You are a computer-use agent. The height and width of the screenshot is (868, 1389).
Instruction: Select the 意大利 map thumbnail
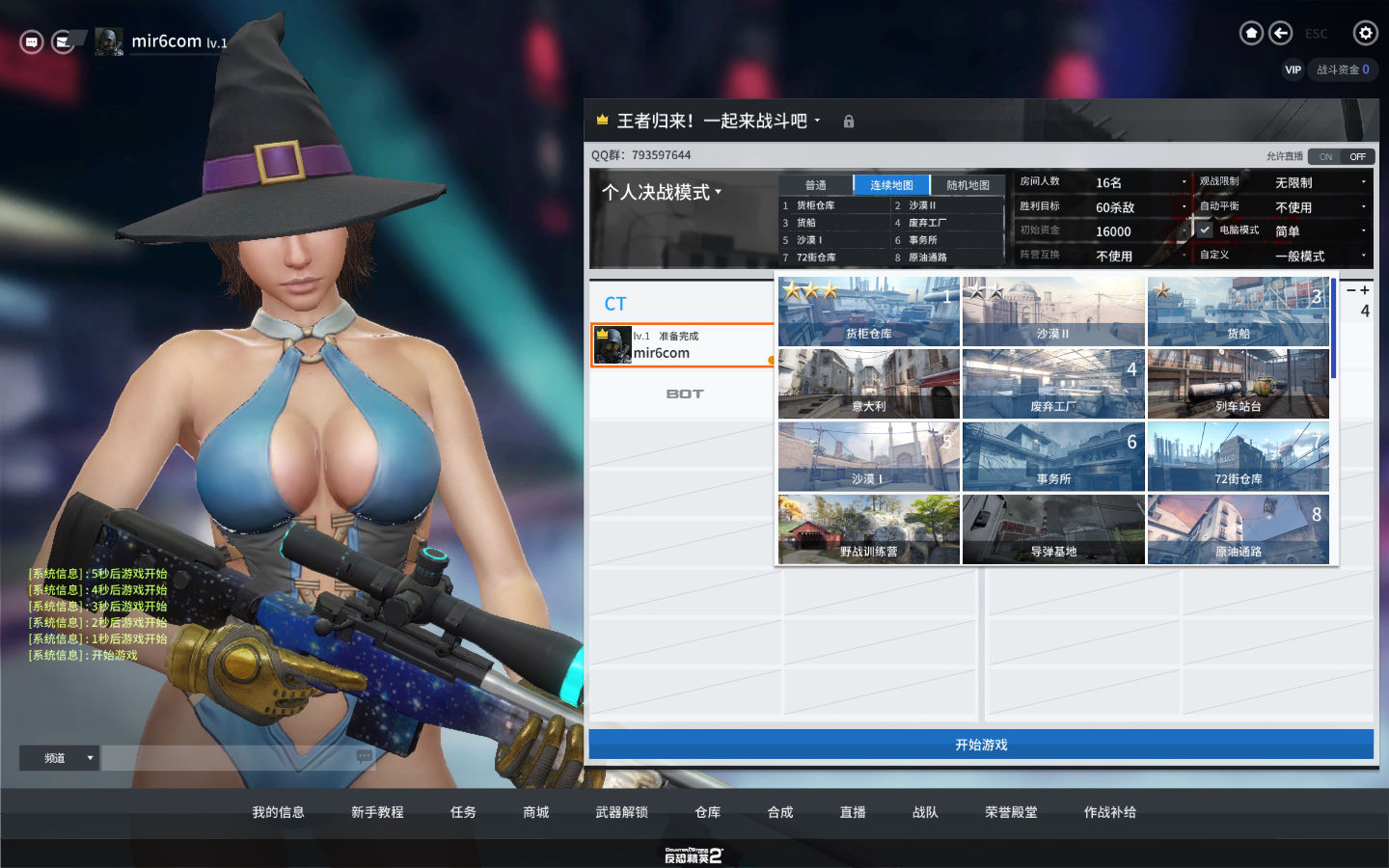[868, 384]
